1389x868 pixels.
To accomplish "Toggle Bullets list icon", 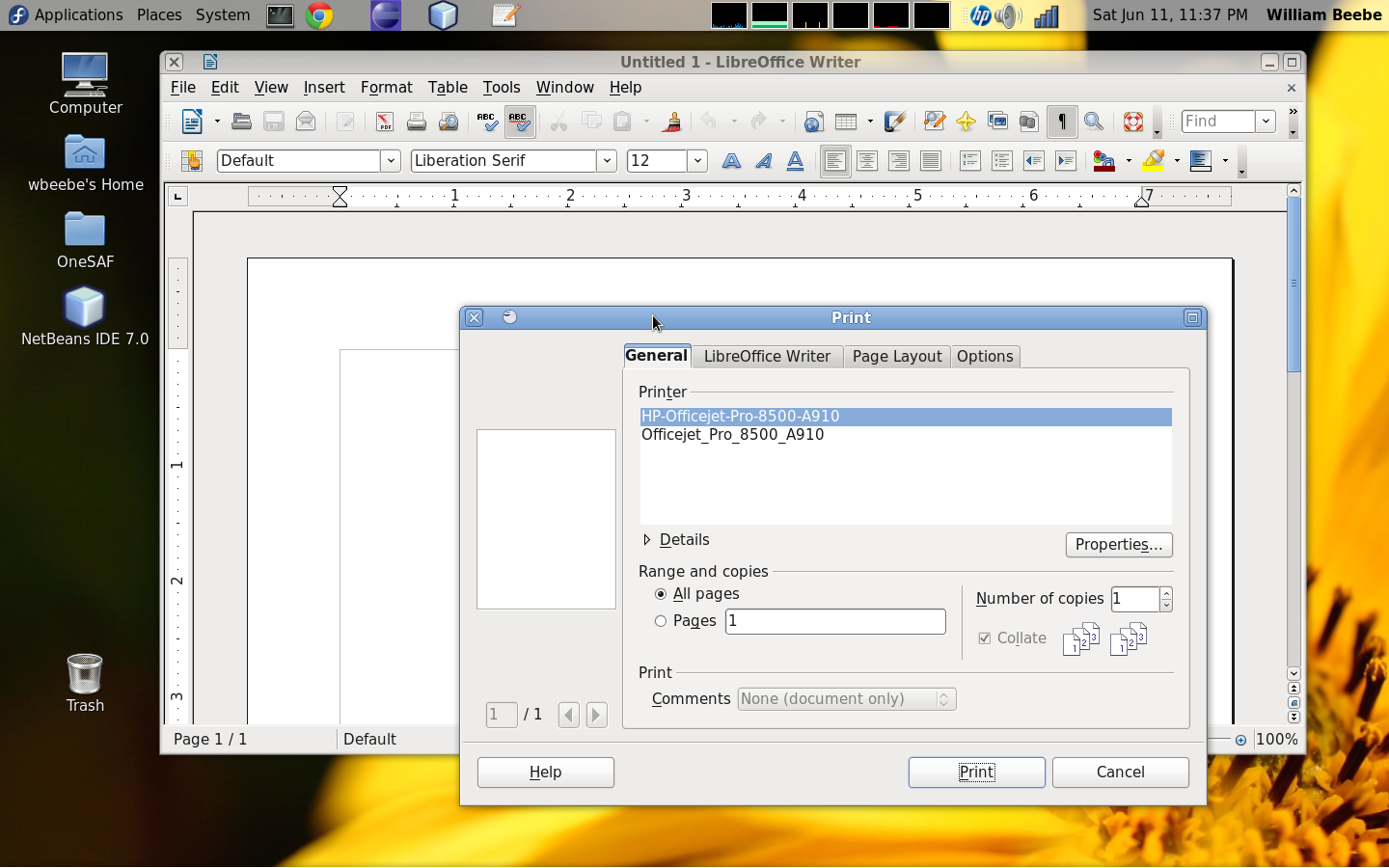I will pyautogui.click(x=1002, y=161).
